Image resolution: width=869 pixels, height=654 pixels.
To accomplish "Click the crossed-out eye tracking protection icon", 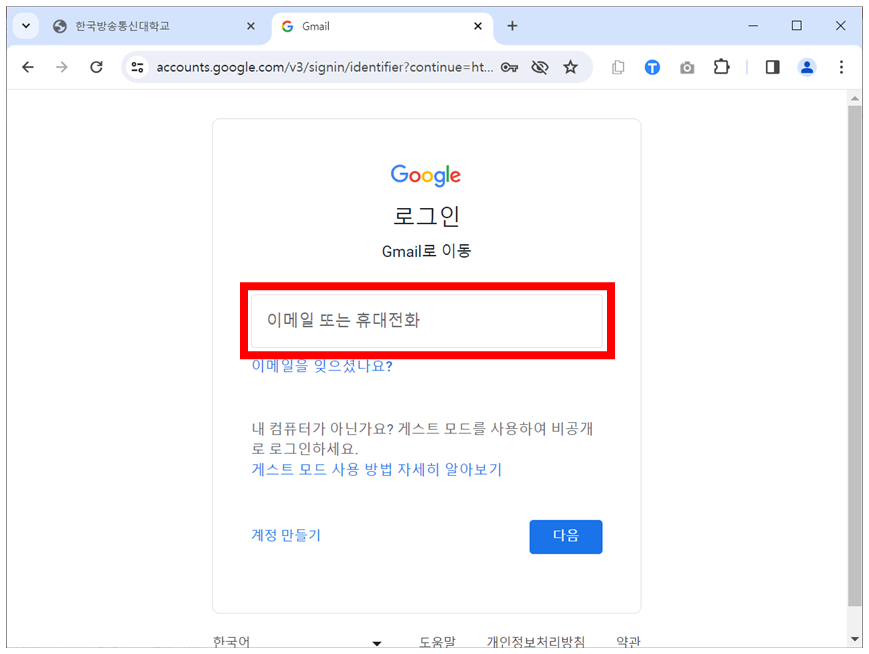I will point(539,67).
